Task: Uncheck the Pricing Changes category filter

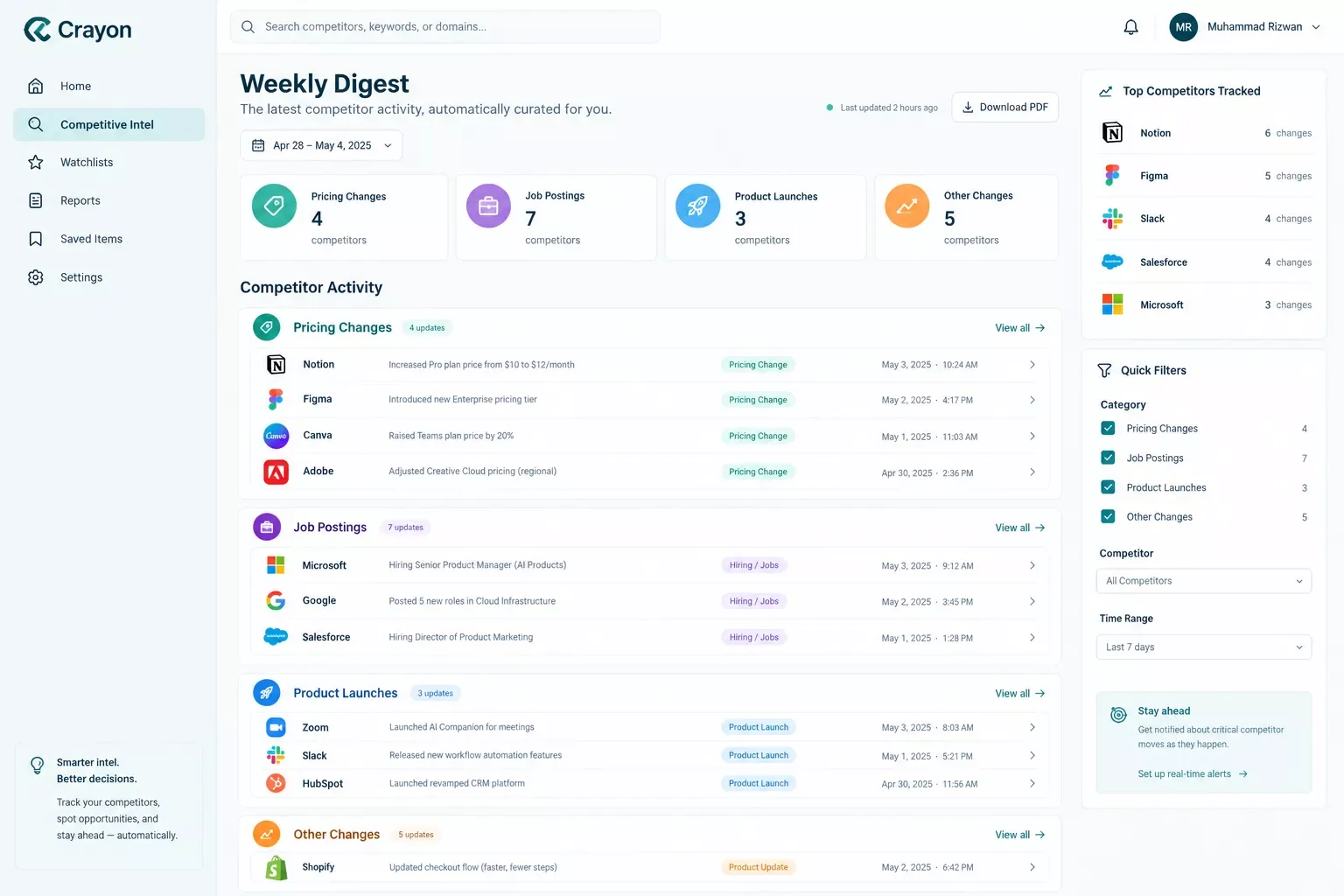Action: [x=1108, y=429]
